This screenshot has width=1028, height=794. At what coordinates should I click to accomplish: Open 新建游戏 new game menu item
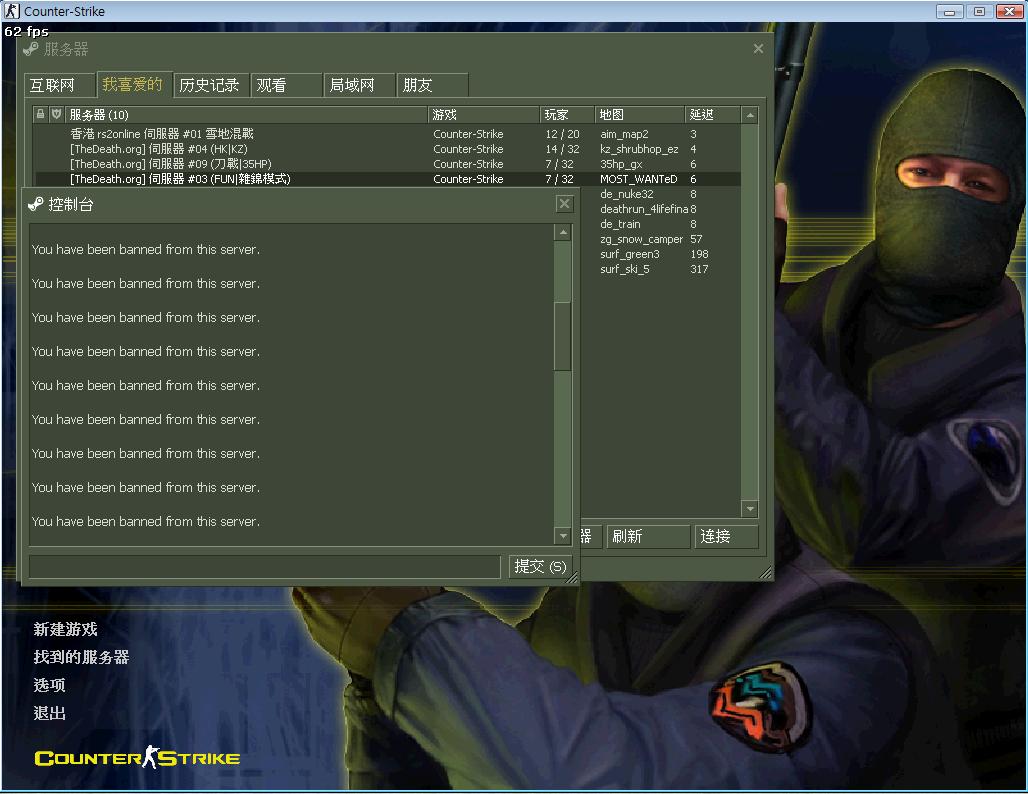(x=66, y=629)
